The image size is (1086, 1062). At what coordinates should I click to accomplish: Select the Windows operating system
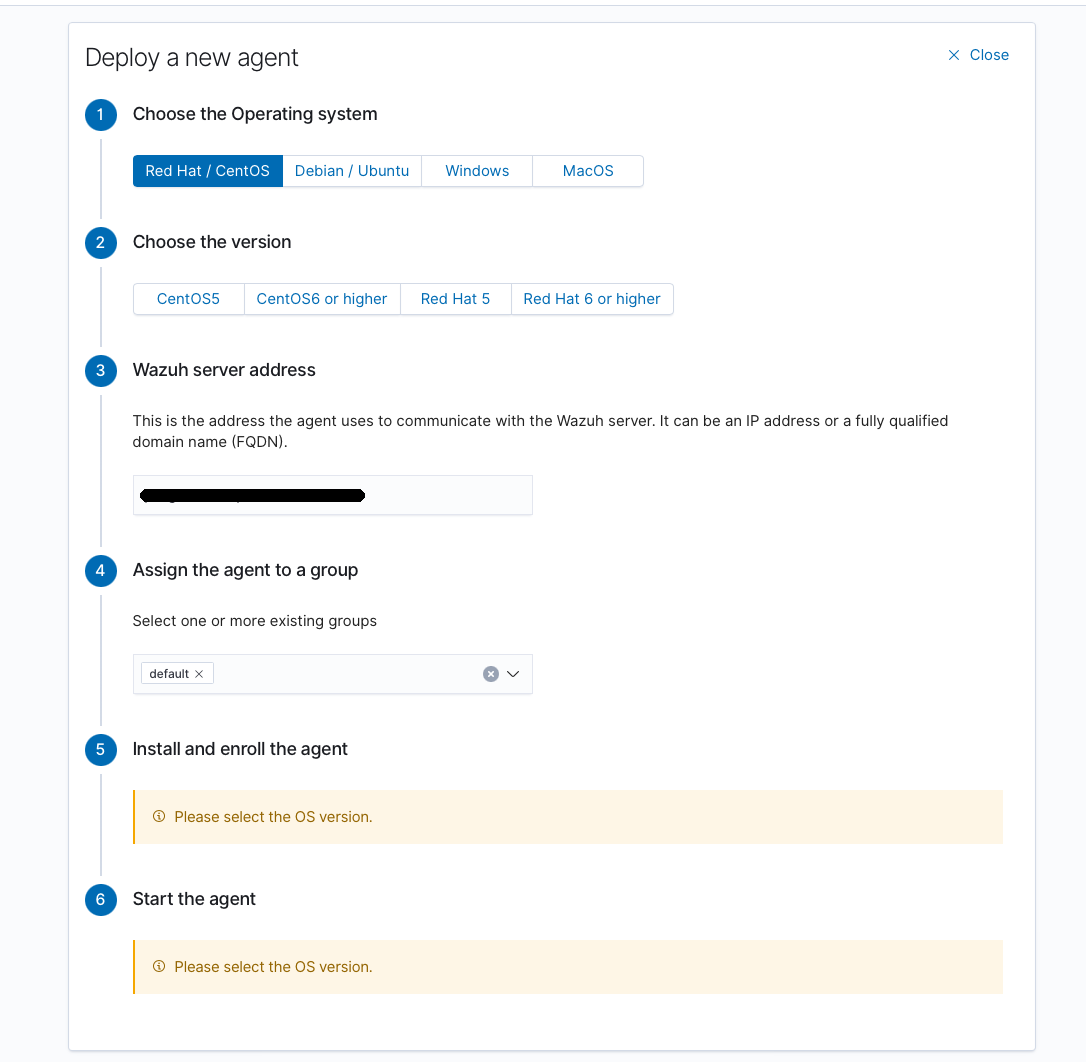tap(477, 171)
